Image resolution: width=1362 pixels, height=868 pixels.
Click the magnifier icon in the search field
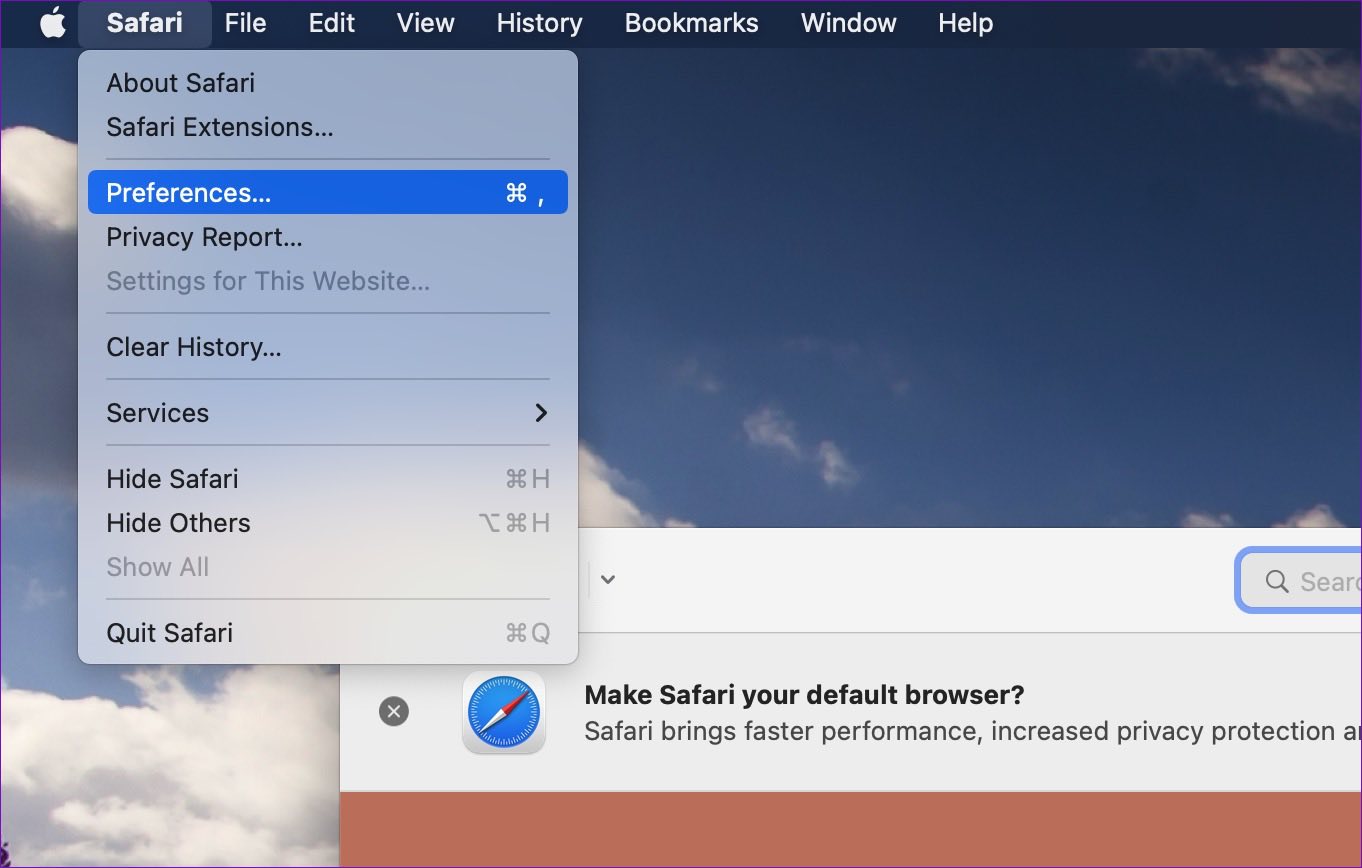[x=1277, y=581]
